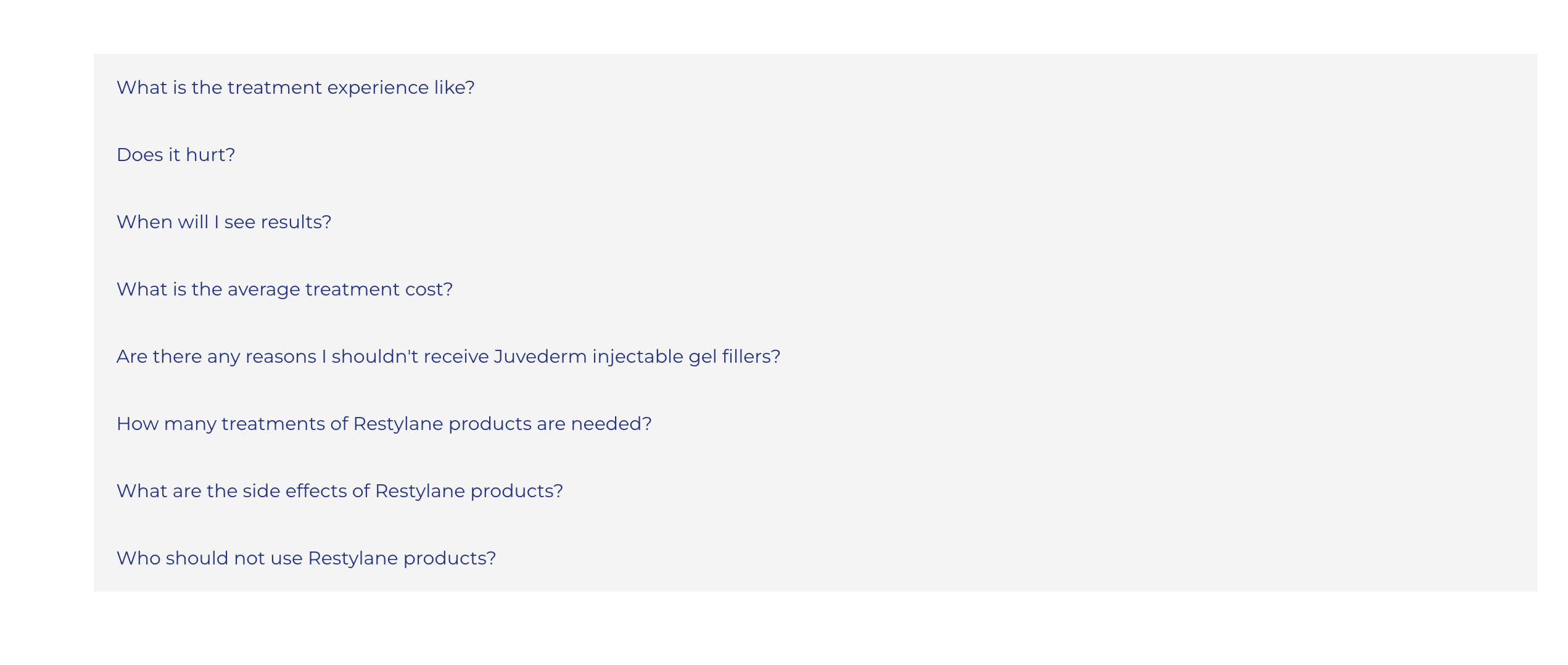Open 'How many treatments of Restylane' question

(384, 424)
